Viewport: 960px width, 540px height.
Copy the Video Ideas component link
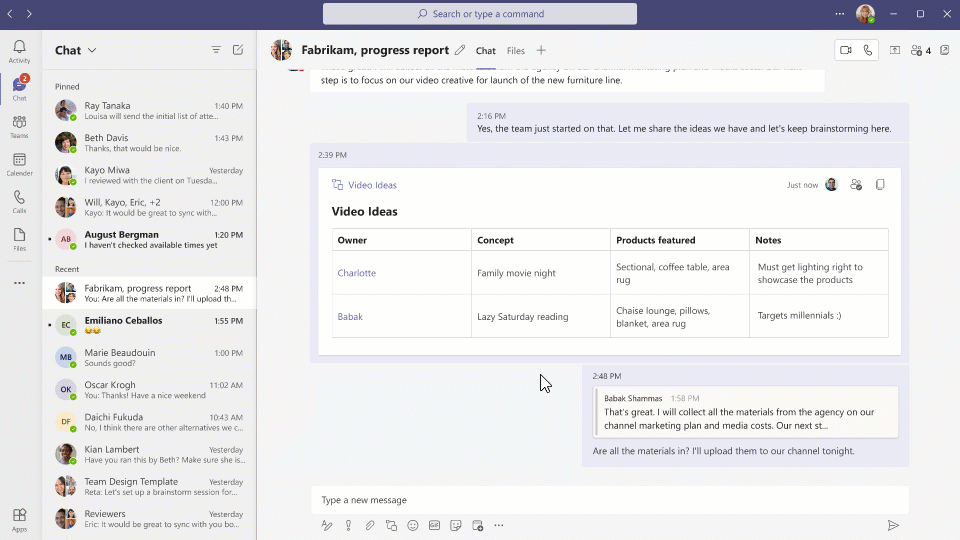point(880,185)
